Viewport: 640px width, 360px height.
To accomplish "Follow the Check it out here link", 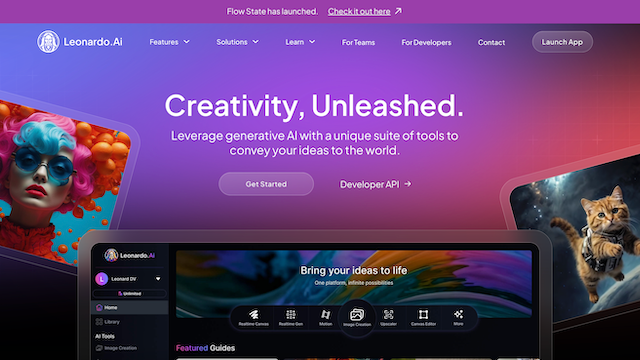I will pyautogui.click(x=359, y=11).
